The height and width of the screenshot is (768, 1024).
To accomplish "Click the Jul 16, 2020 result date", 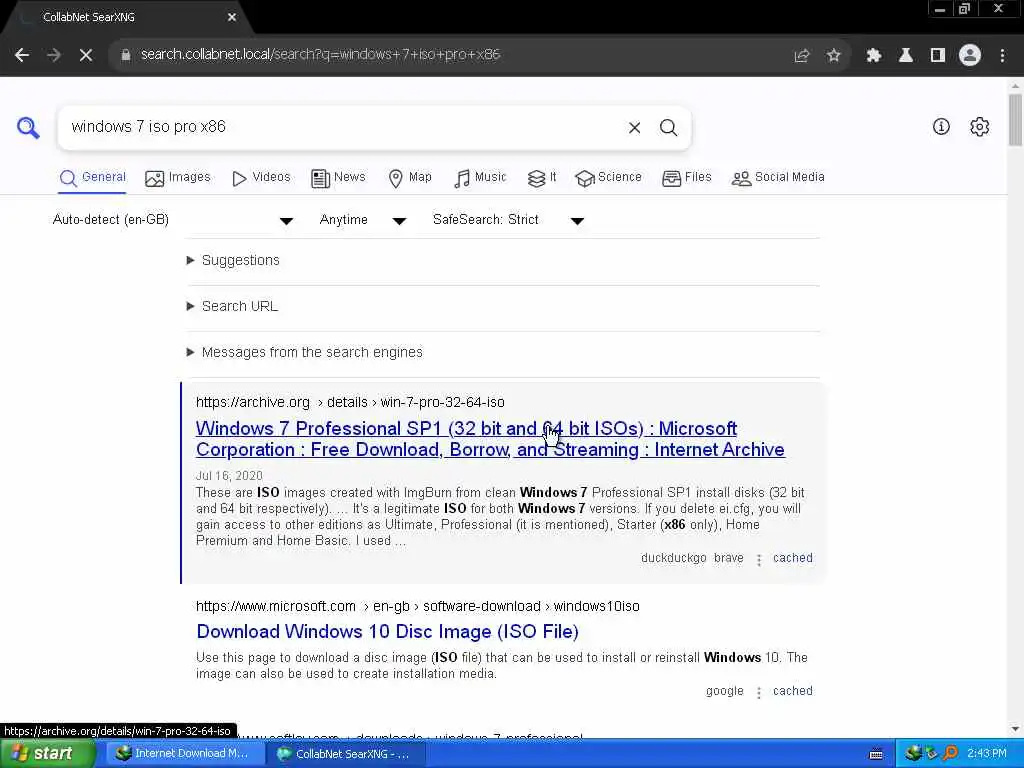I will point(229,476).
